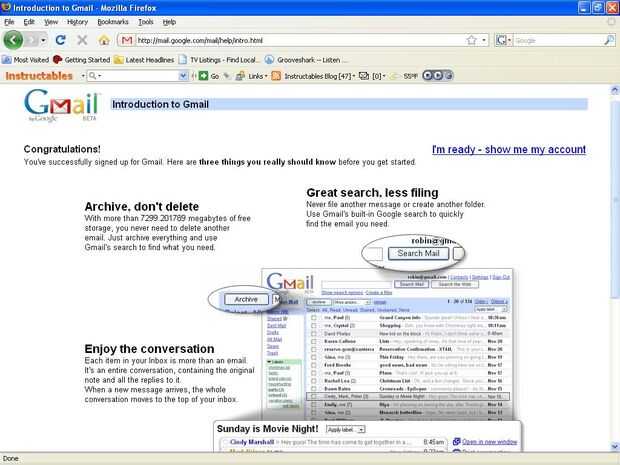Click the envelope mail notifier icon
The width and height of the screenshot is (620, 465).
364,76
